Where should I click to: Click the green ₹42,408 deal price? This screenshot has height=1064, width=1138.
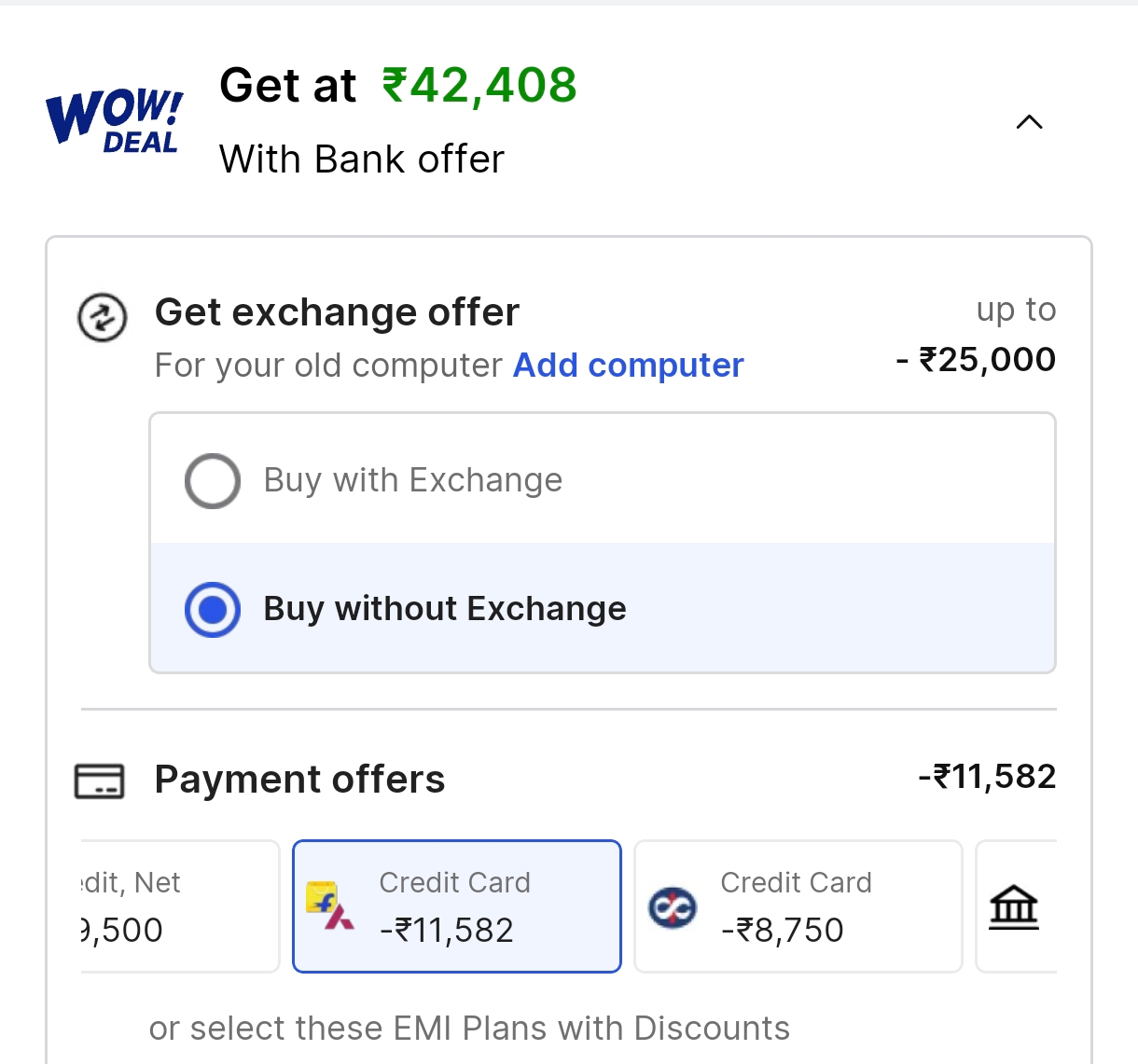click(478, 85)
